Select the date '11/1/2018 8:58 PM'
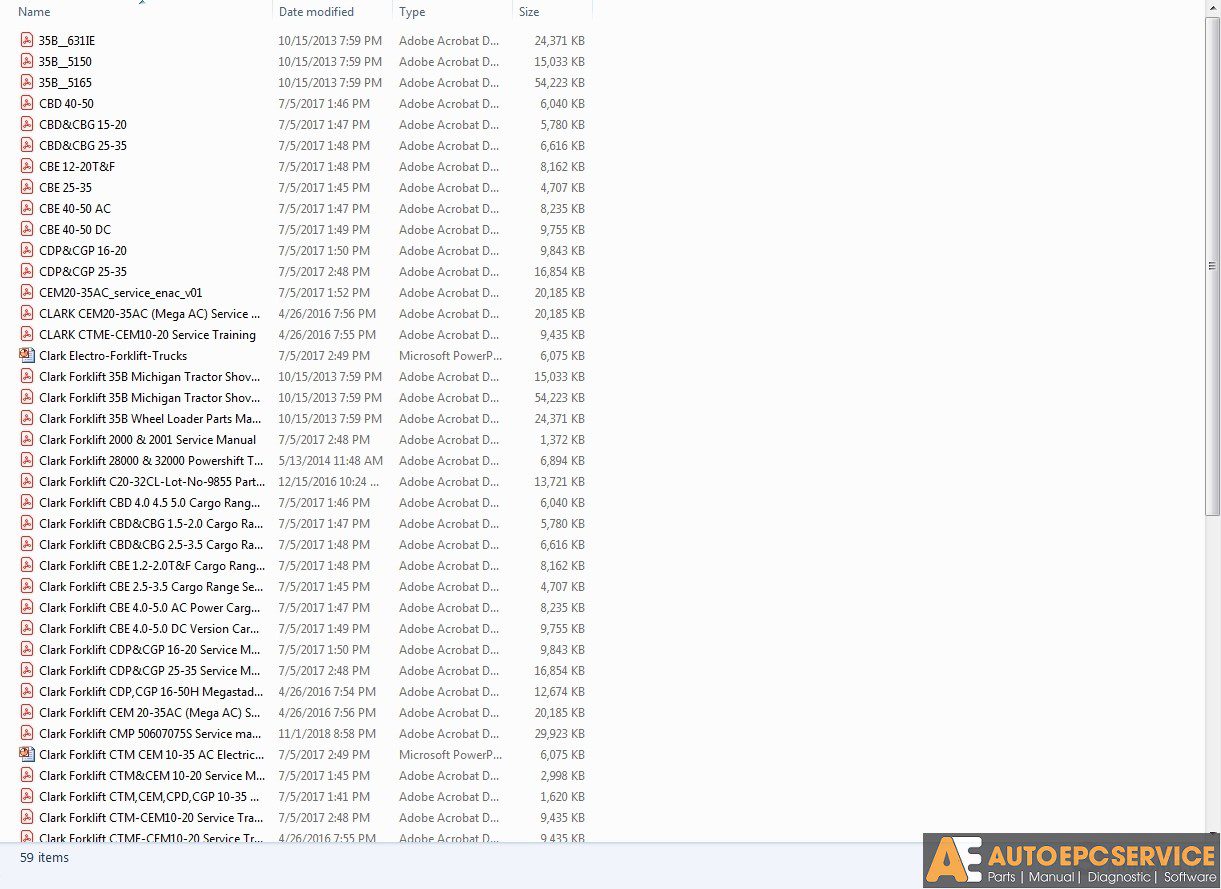The width and height of the screenshot is (1221, 889). coord(328,734)
